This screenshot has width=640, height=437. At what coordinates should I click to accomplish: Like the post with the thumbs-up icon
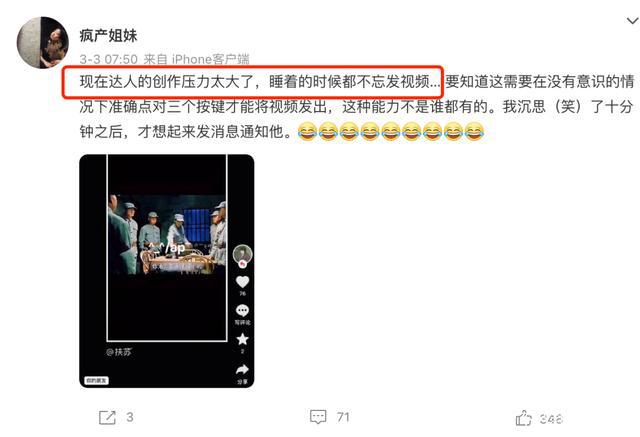click(x=523, y=418)
